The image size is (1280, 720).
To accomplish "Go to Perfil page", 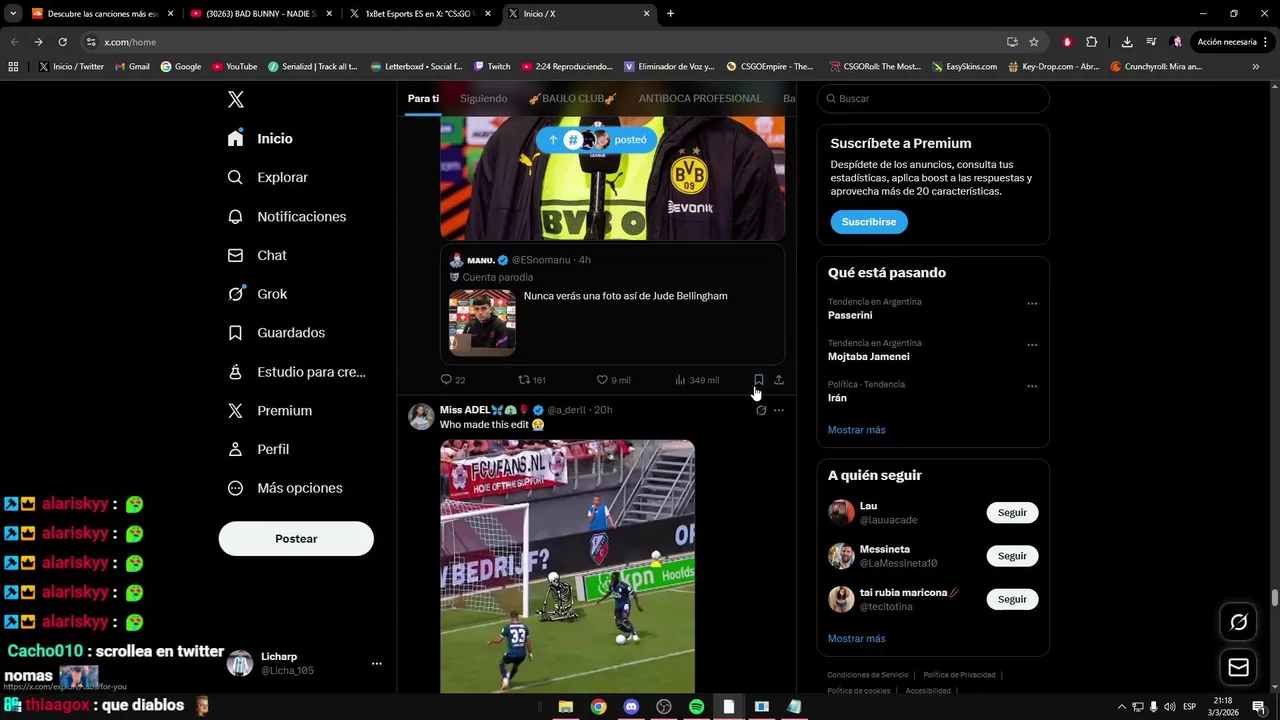I will click(258, 449).
